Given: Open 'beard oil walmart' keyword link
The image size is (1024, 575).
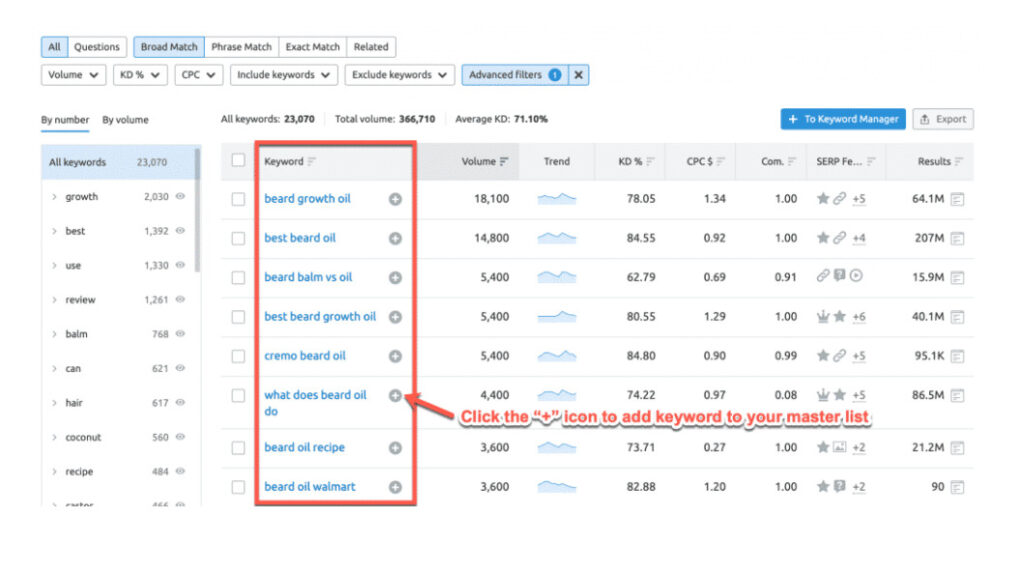Looking at the screenshot, I should tap(310, 486).
